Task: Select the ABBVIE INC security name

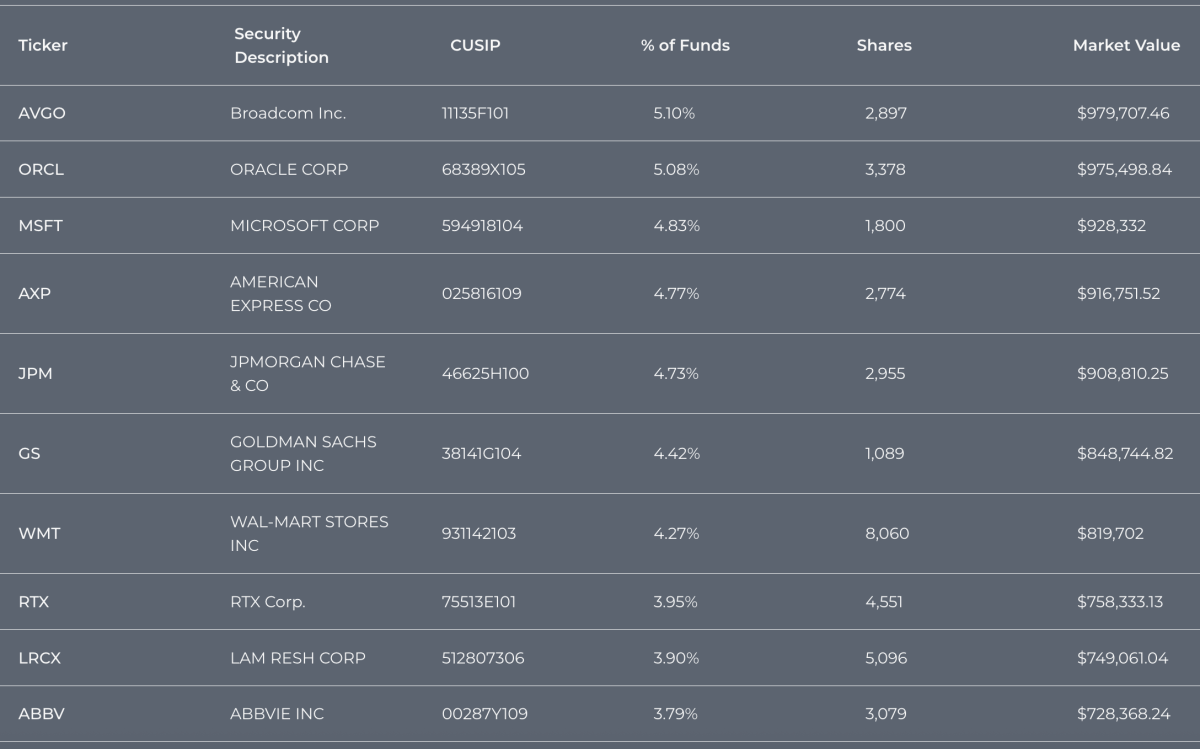Action: 277,713
